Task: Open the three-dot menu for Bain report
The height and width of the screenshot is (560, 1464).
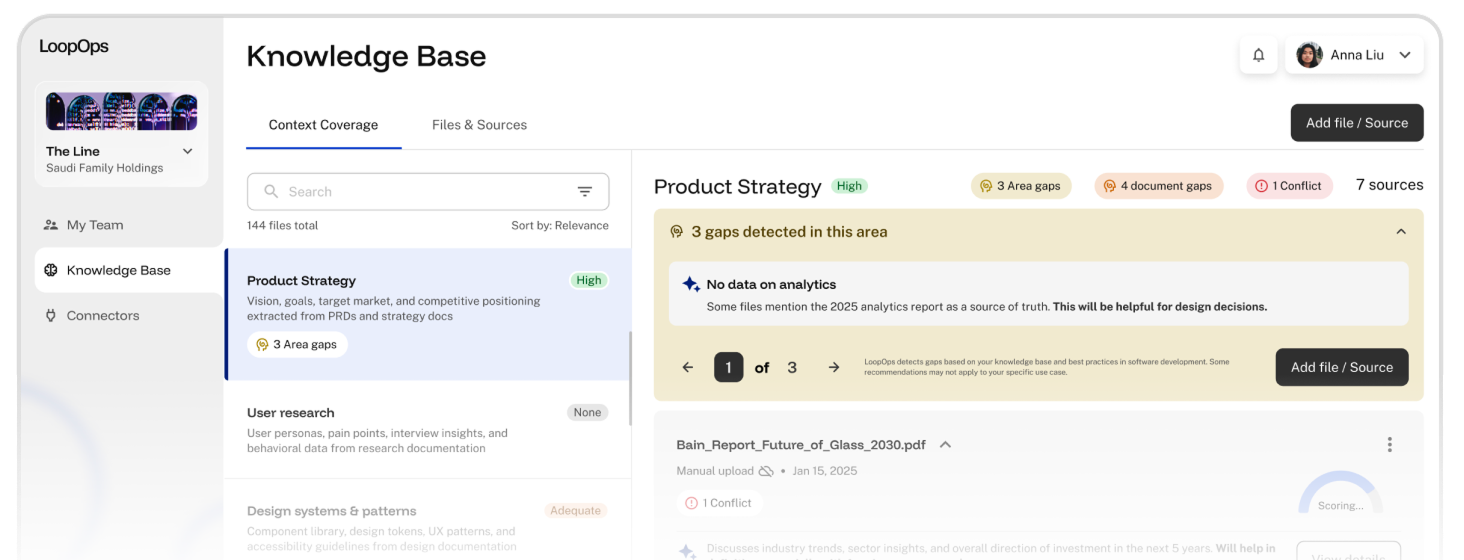Action: [x=1389, y=445]
